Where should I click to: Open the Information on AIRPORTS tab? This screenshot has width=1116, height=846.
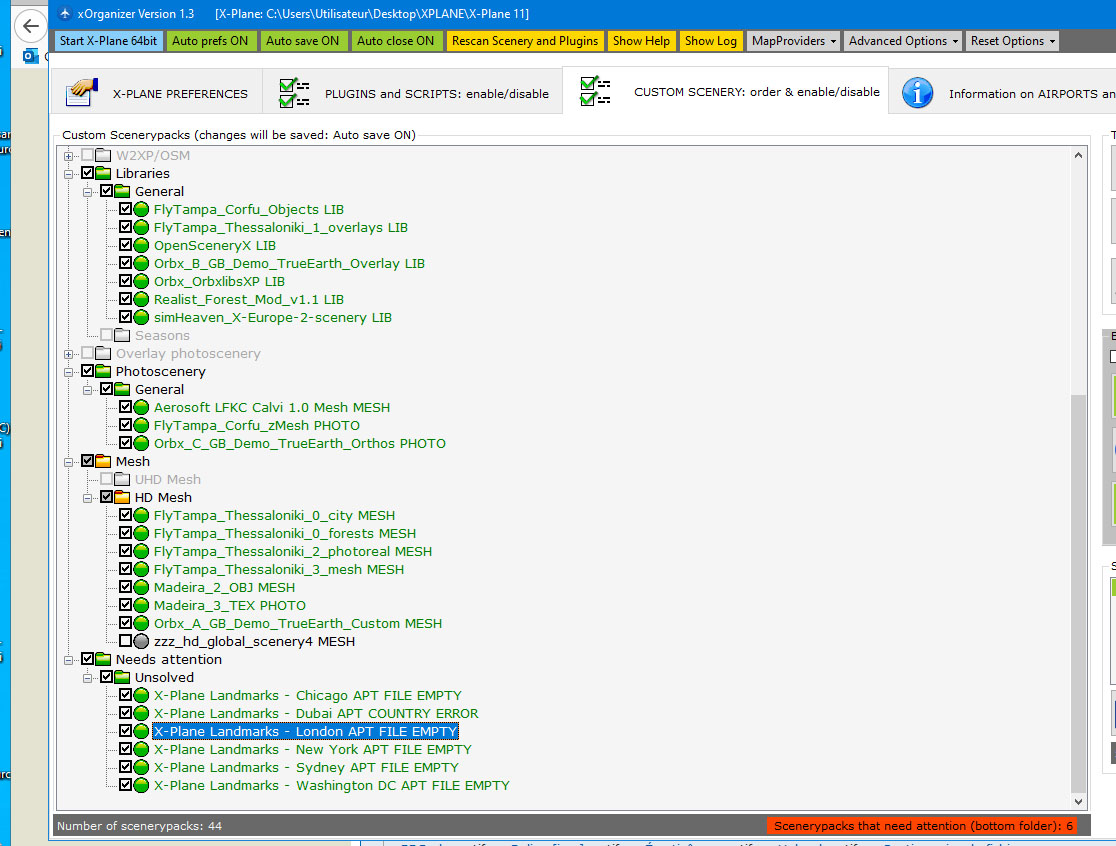click(1004, 93)
